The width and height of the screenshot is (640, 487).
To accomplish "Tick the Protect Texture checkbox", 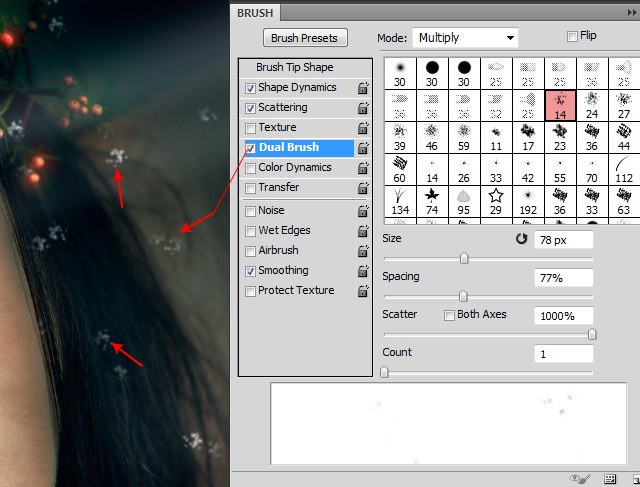I will point(250,291).
